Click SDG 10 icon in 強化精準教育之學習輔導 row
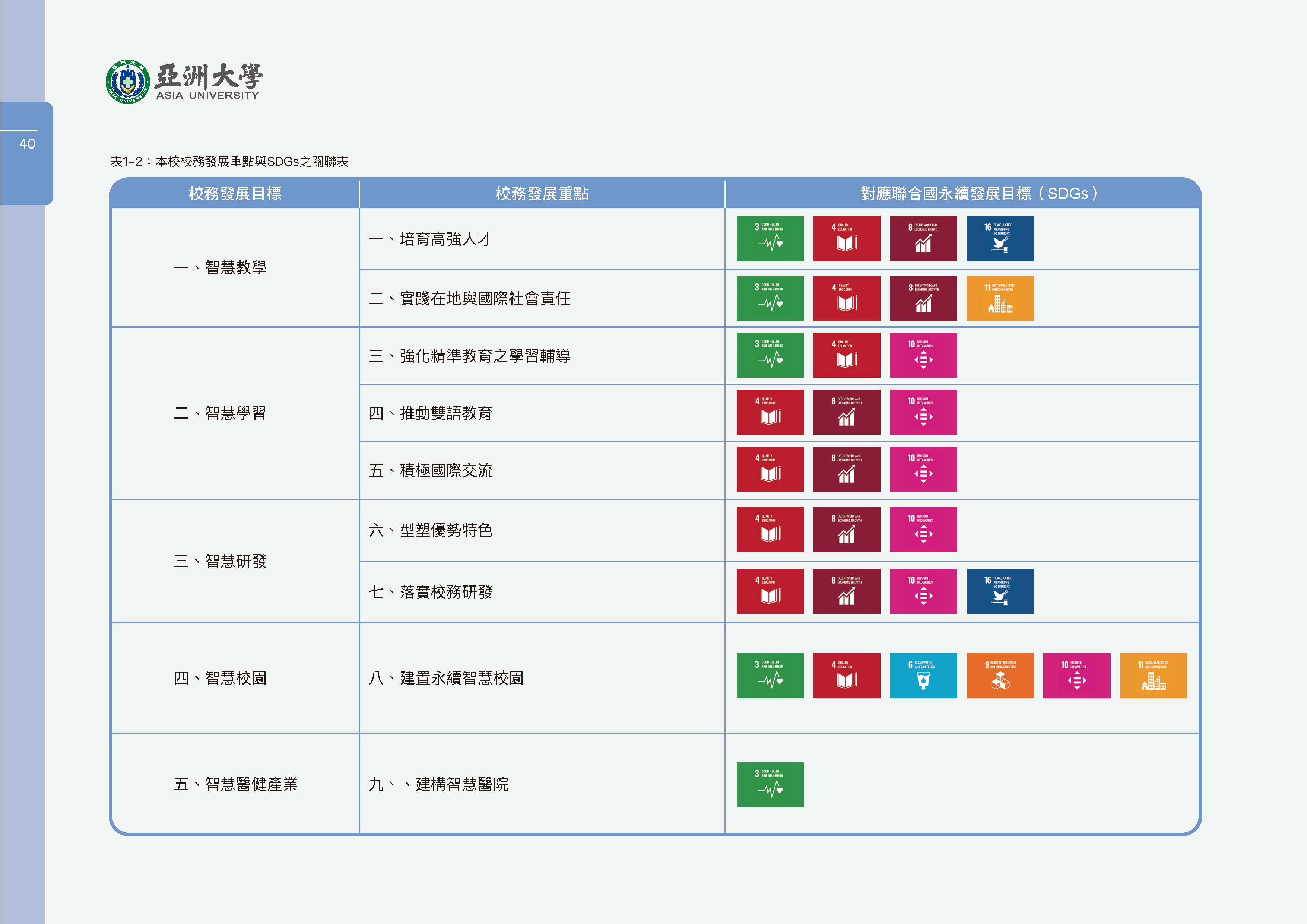This screenshot has width=1307, height=924. [x=923, y=355]
